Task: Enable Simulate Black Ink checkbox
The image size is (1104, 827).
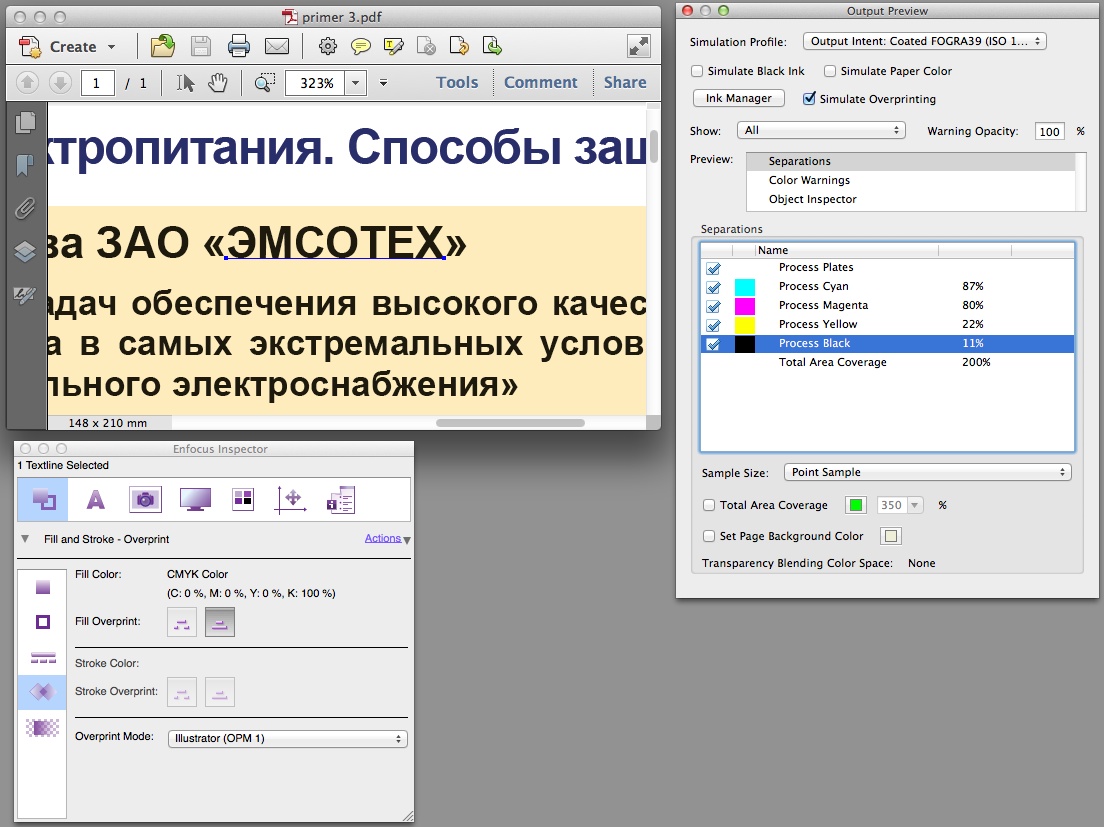Action: click(x=697, y=71)
